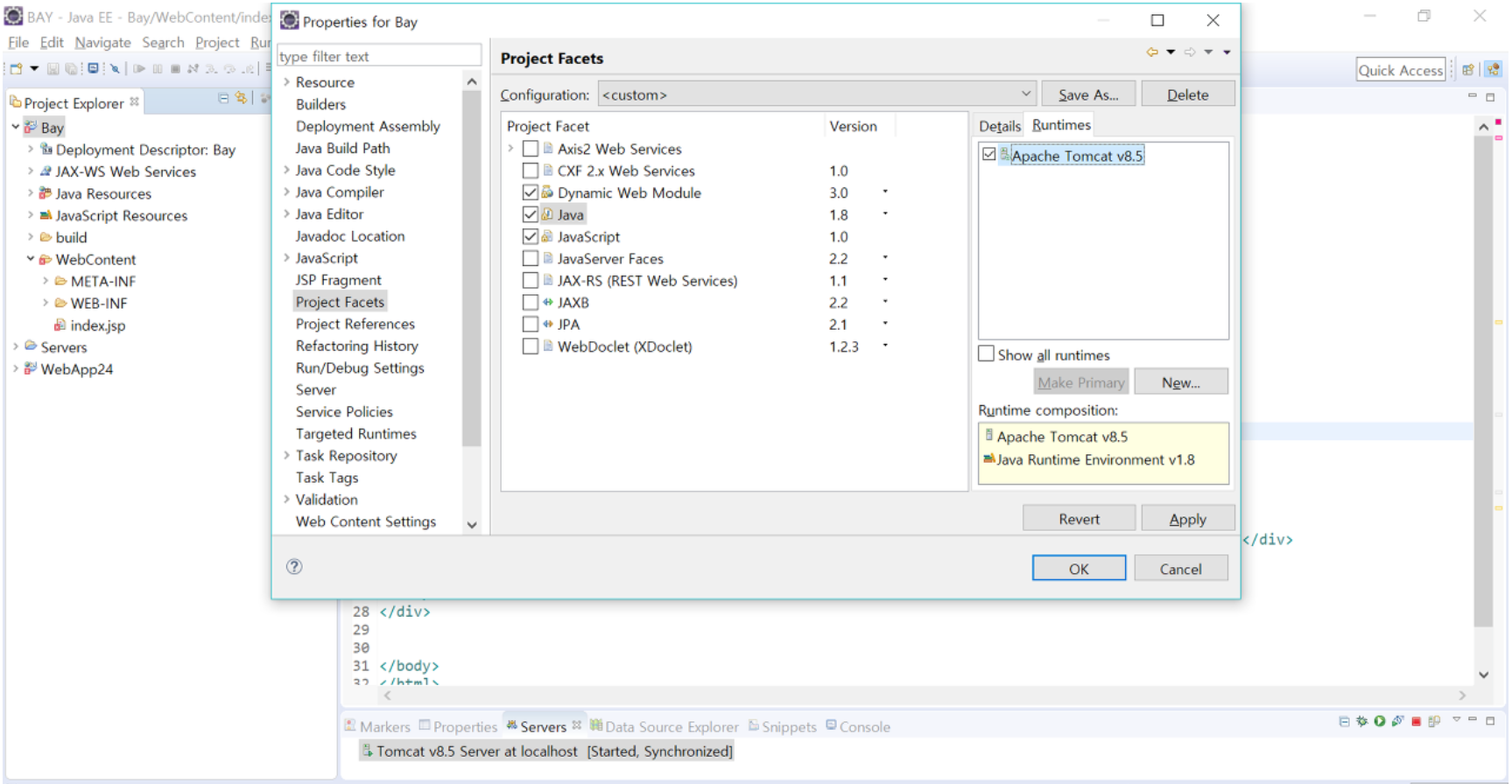Click the New... runtime button

[1180, 382]
